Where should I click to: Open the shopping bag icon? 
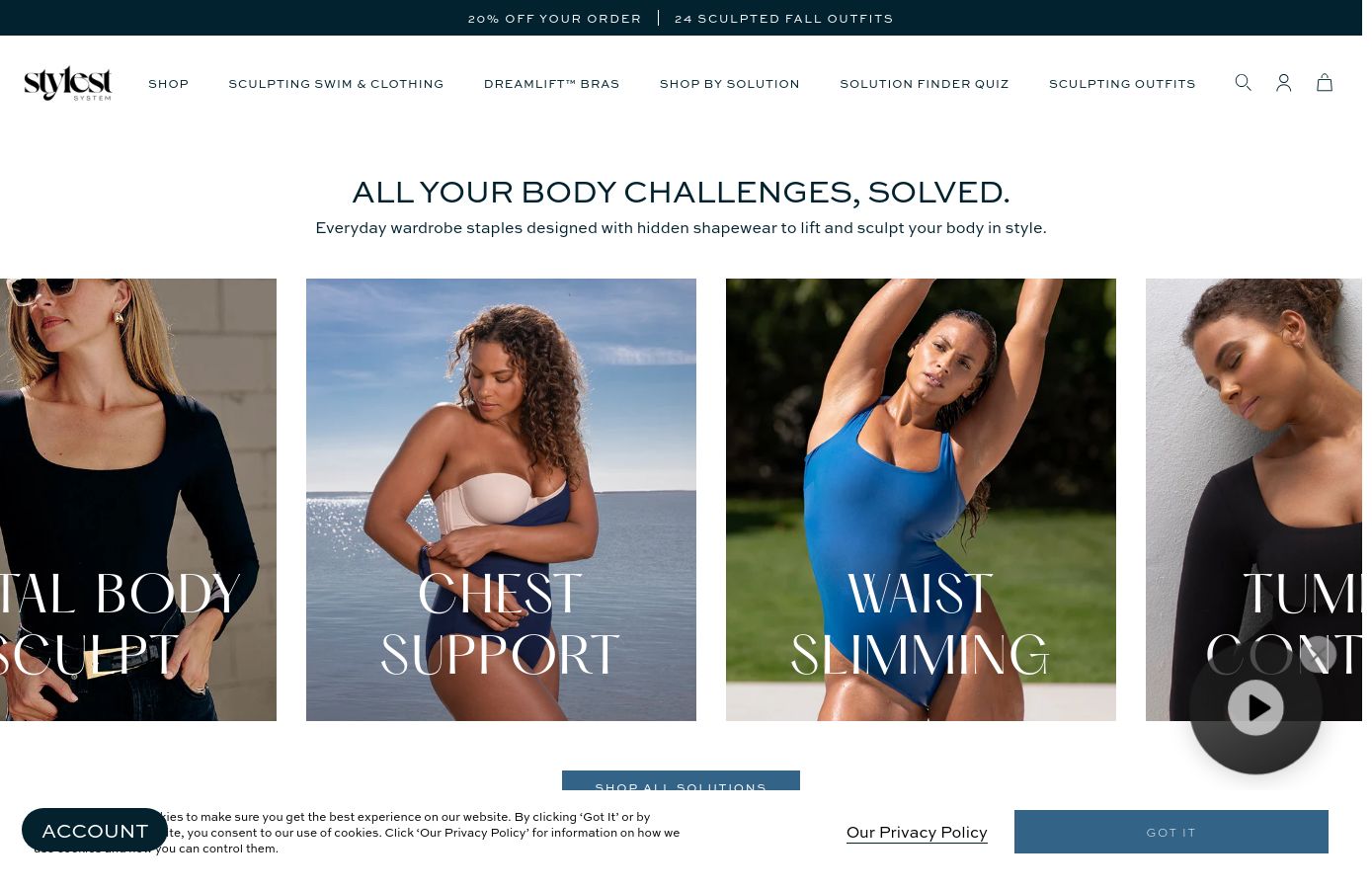coord(1325,83)
